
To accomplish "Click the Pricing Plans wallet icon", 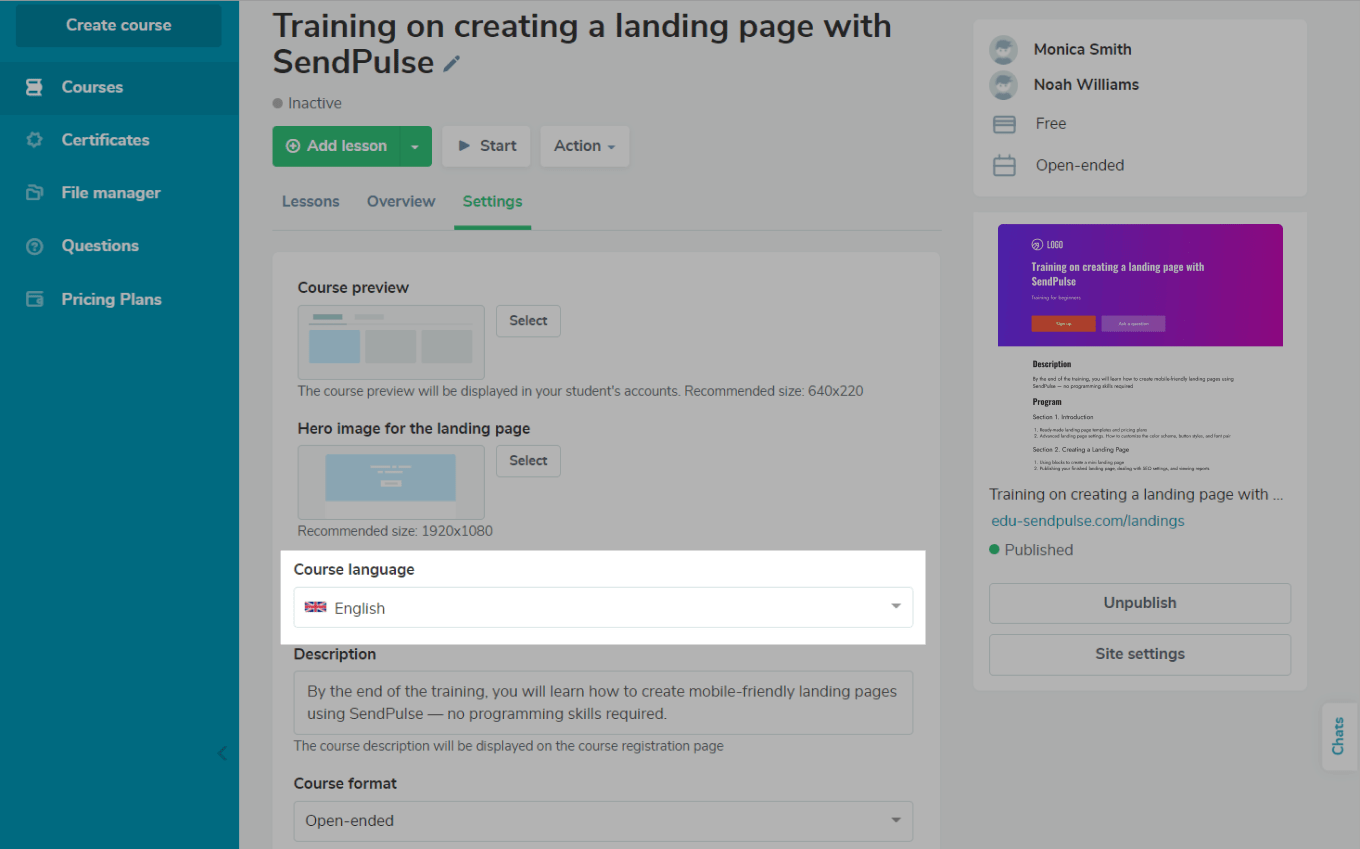I will pyautogui.click(x=34, y=299).
